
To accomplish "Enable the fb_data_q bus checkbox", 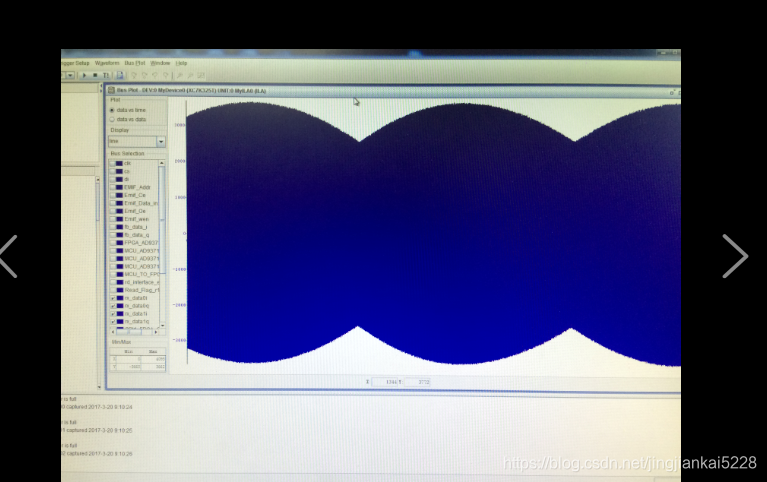I will (112, 235).
